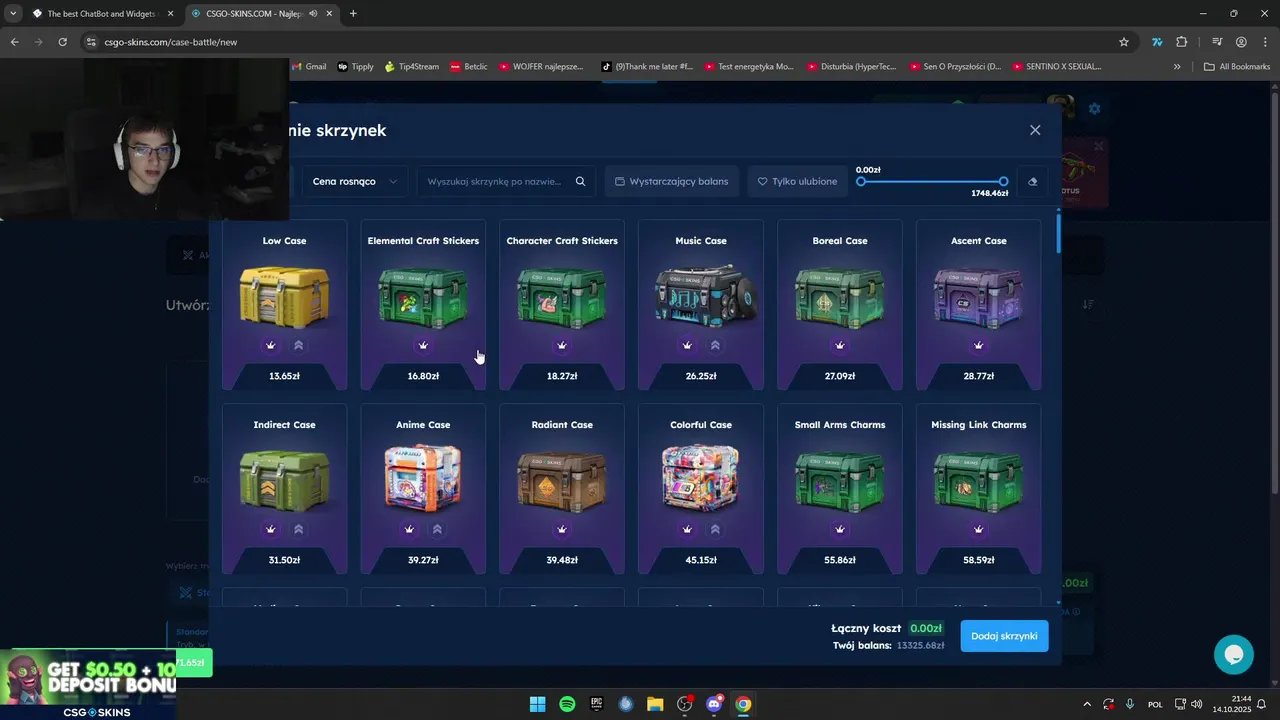Open the Chrome extensions puzzle icon

point(1182,42)
